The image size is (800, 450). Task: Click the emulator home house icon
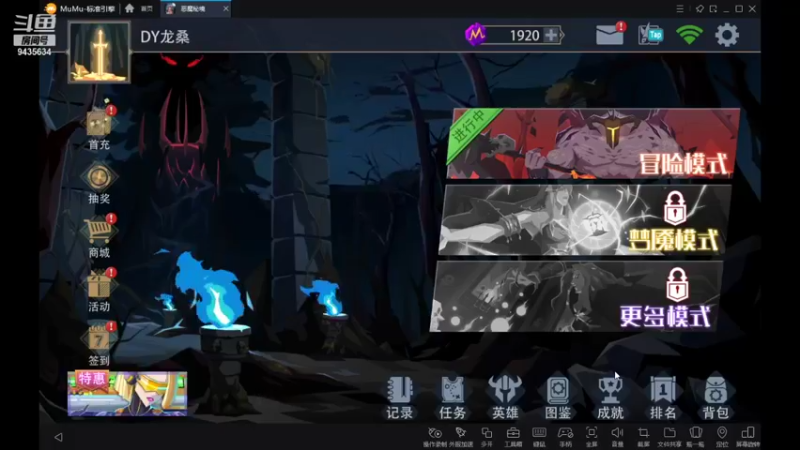tap(130, 8)
